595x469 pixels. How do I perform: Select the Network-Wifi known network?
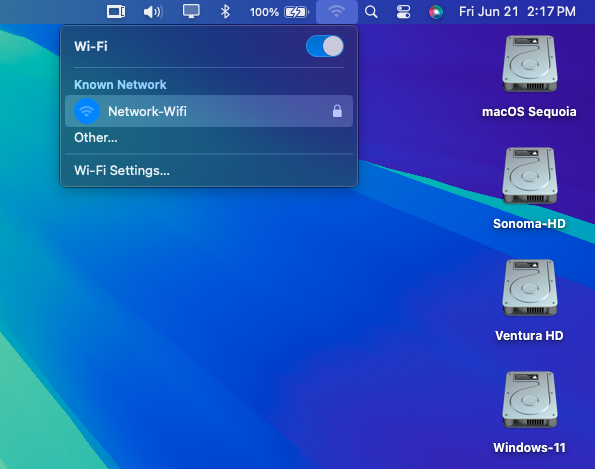coord(209,111)
